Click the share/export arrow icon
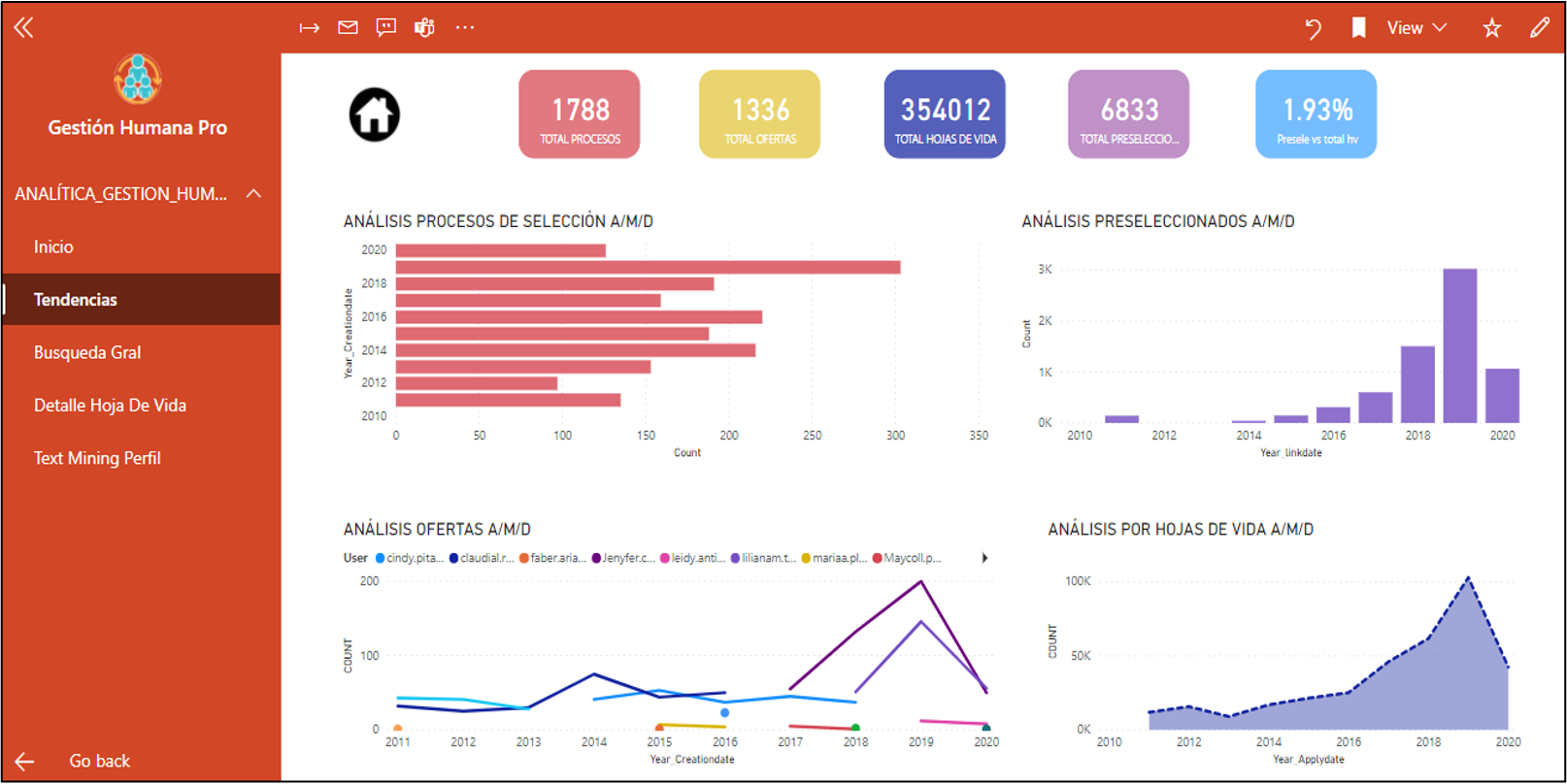 coord(309,27)
